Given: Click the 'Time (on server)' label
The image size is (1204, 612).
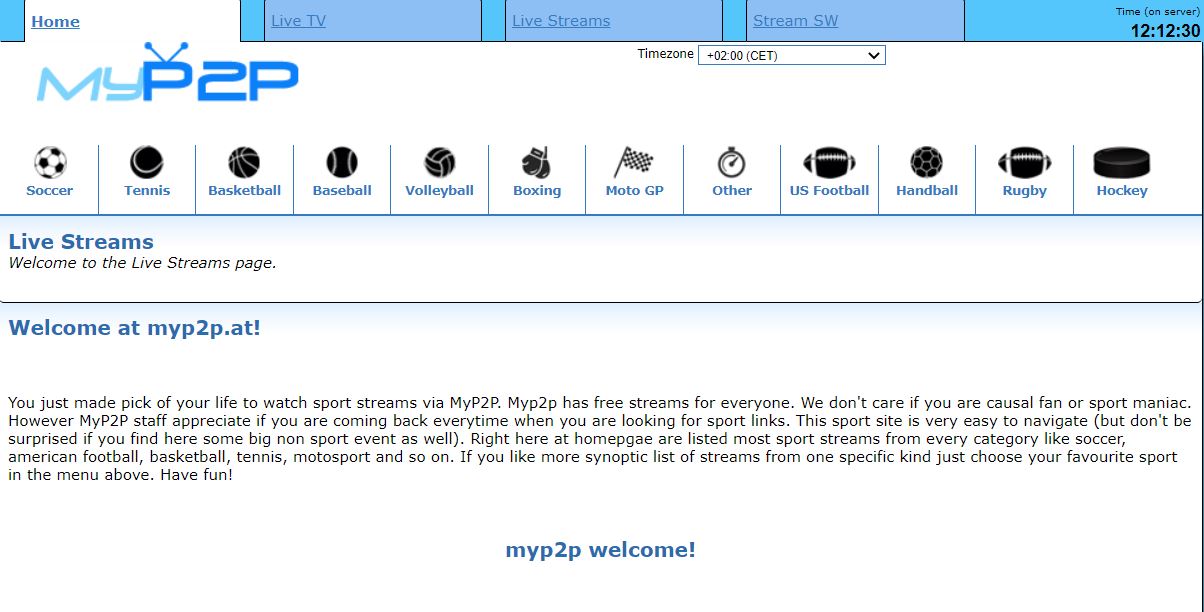Looking at the screenshot, I should click(1158, 11).
